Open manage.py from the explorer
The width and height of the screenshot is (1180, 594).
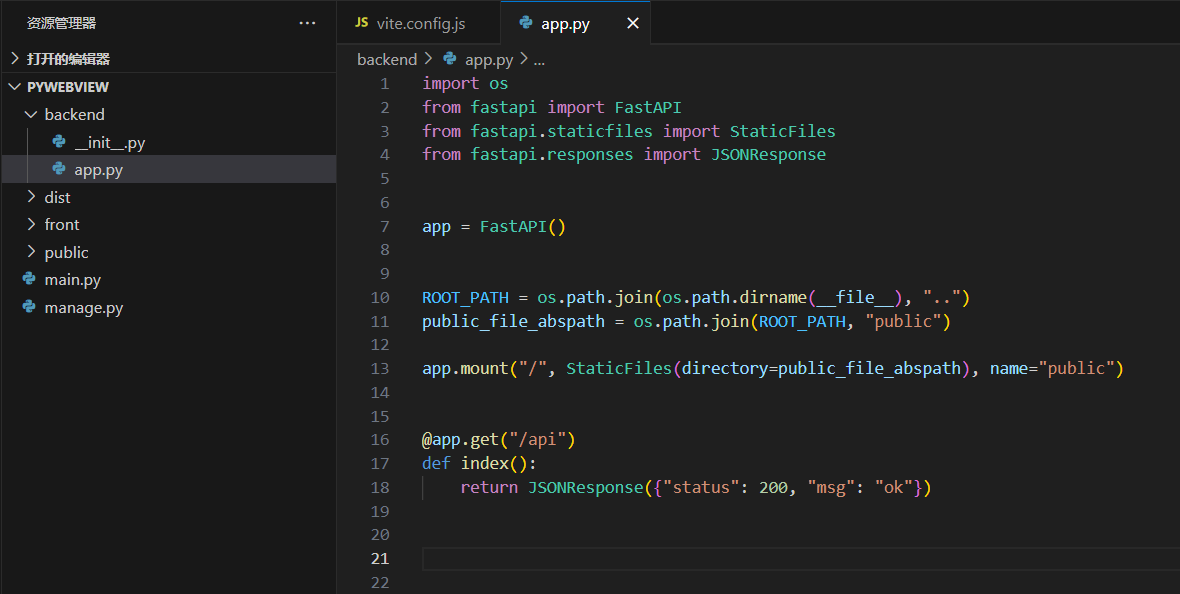click(84, 308)
